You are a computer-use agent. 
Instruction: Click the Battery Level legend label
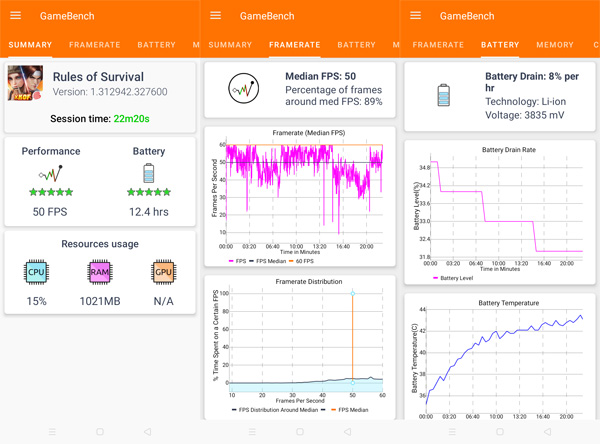455,278
